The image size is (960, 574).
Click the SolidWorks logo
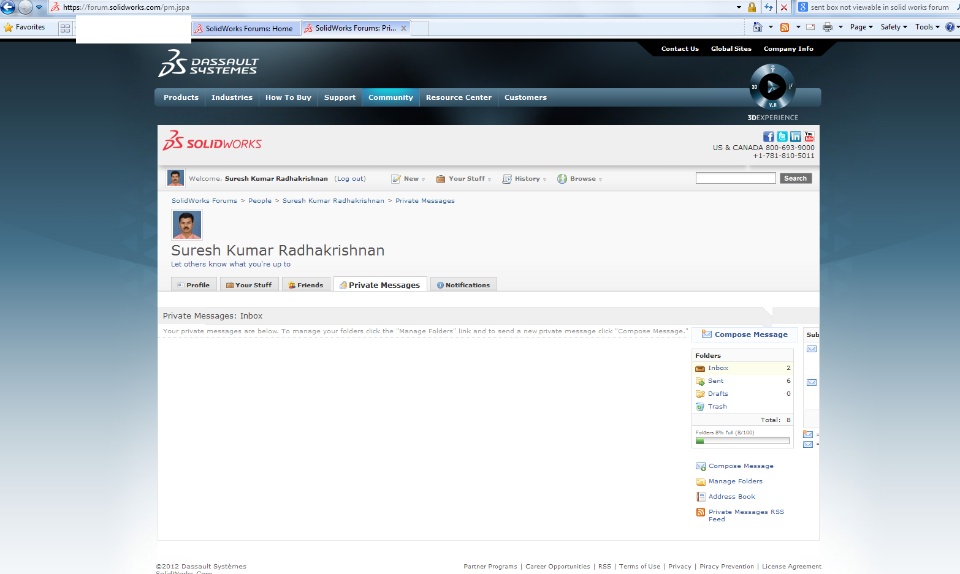[x=212, y=141]
